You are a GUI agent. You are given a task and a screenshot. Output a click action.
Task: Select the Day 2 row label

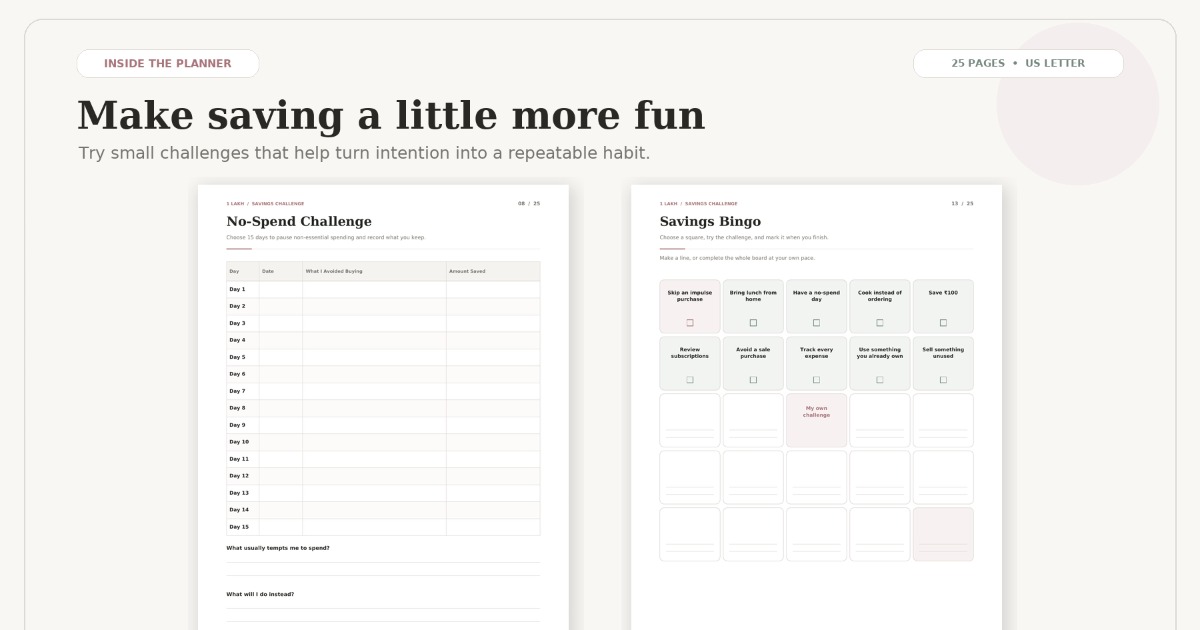[237, 306]
